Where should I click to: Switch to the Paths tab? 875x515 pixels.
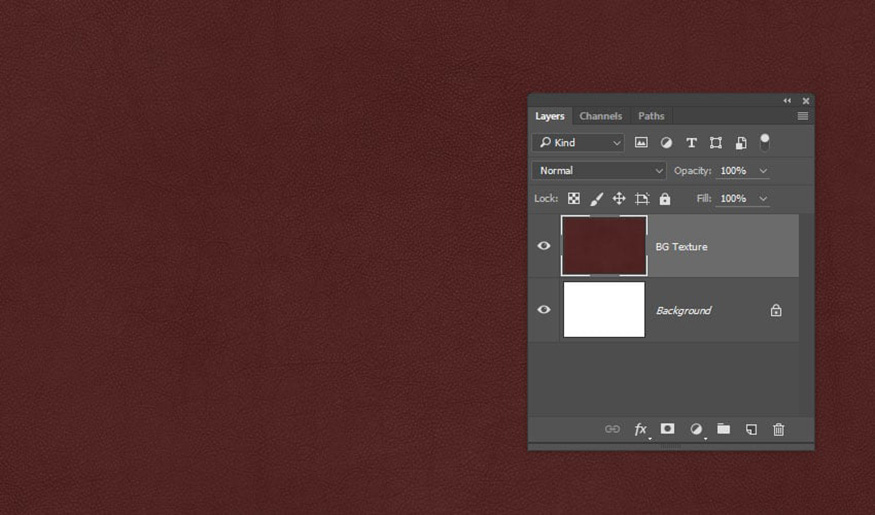pyautogui.click(x=651, y=116)
